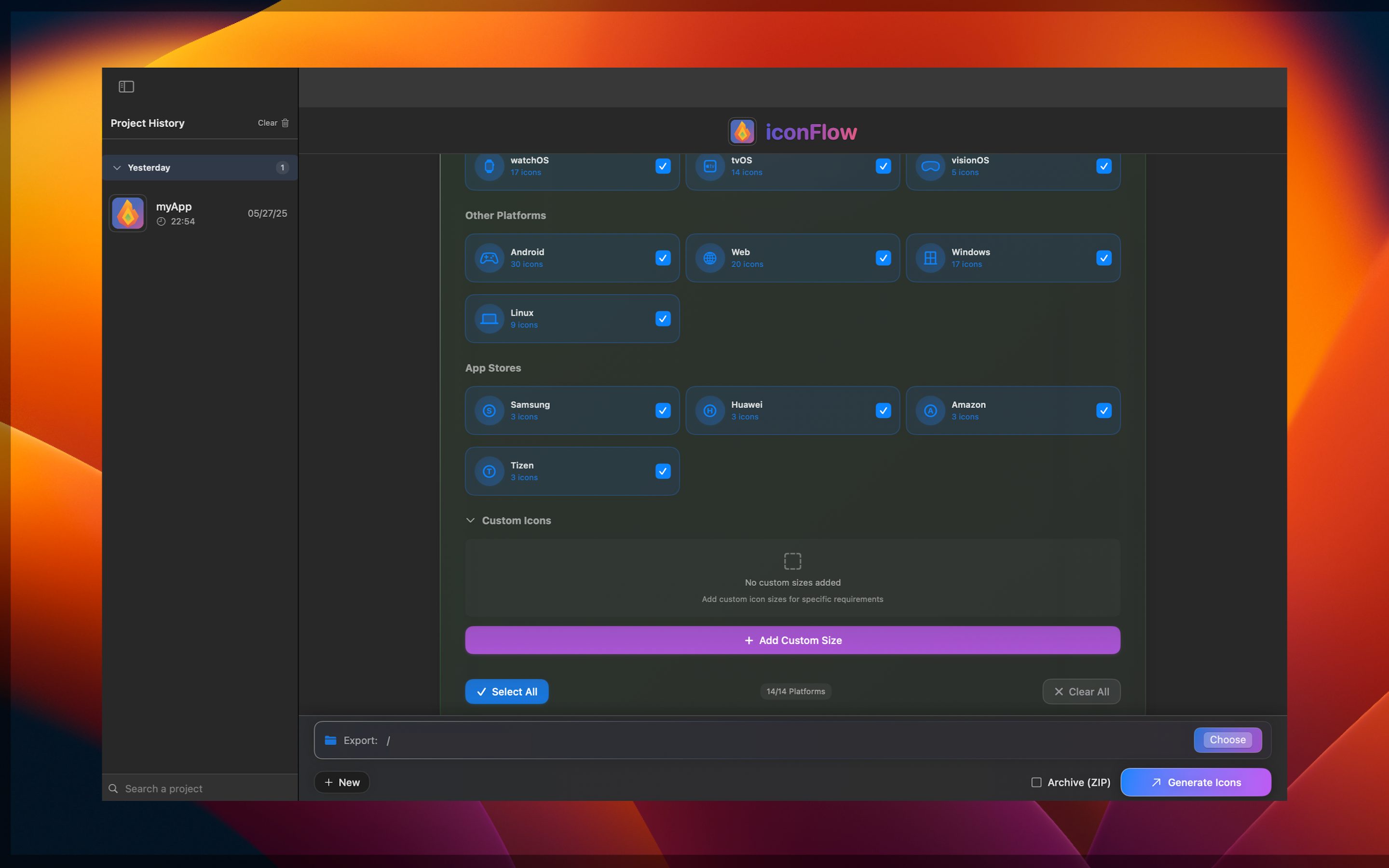Toggle the sidebar panel icon
The width and height of the screenshot is (1389, 868).
click(x=126, y=87)
